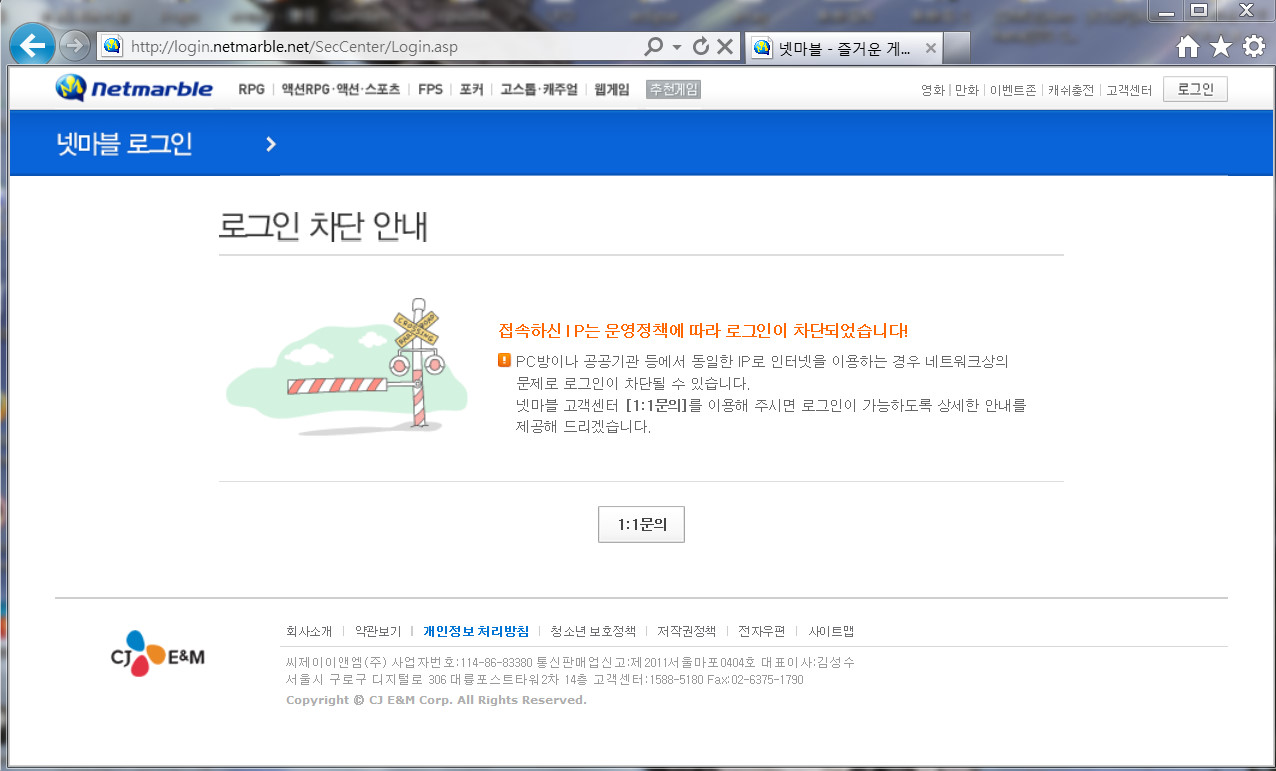Refresh the page with reload icon

click(x=700, y=46)
